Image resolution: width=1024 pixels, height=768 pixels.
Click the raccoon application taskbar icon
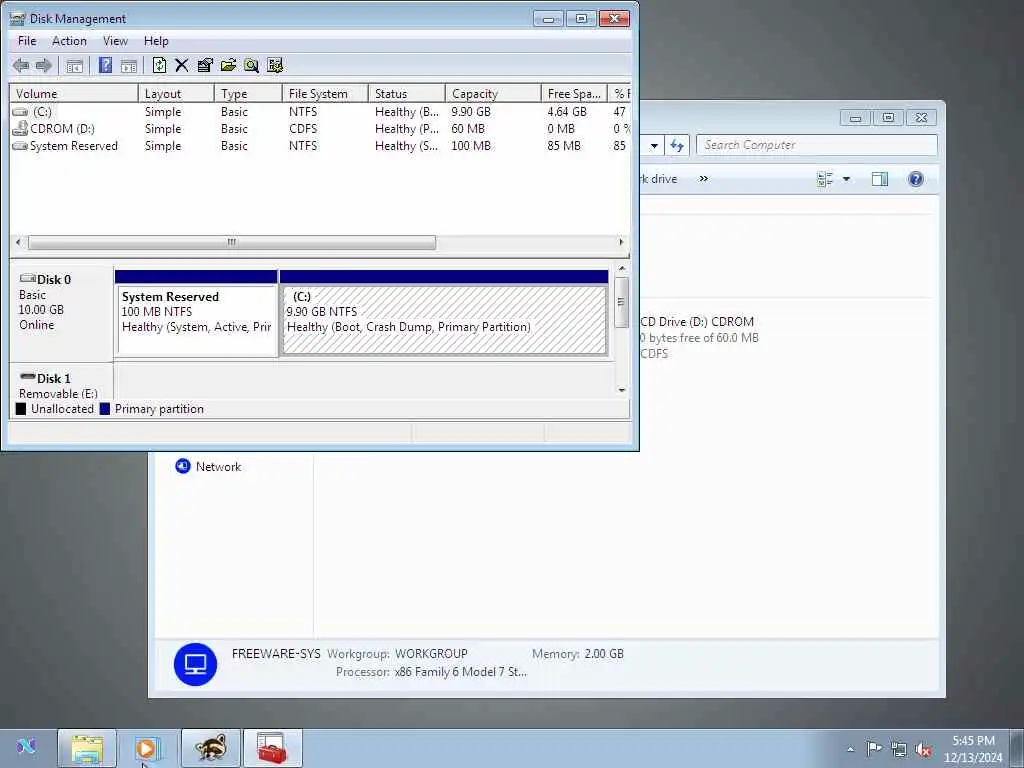click(x=211, y=748)
